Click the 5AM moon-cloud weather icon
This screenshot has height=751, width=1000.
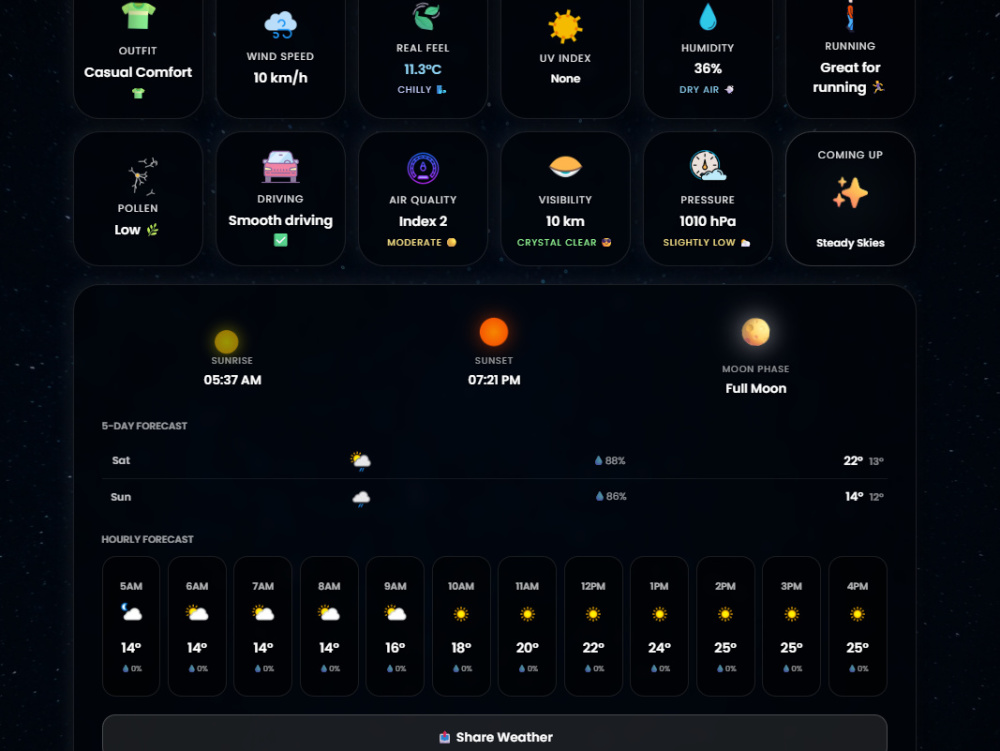coord(131,613)
